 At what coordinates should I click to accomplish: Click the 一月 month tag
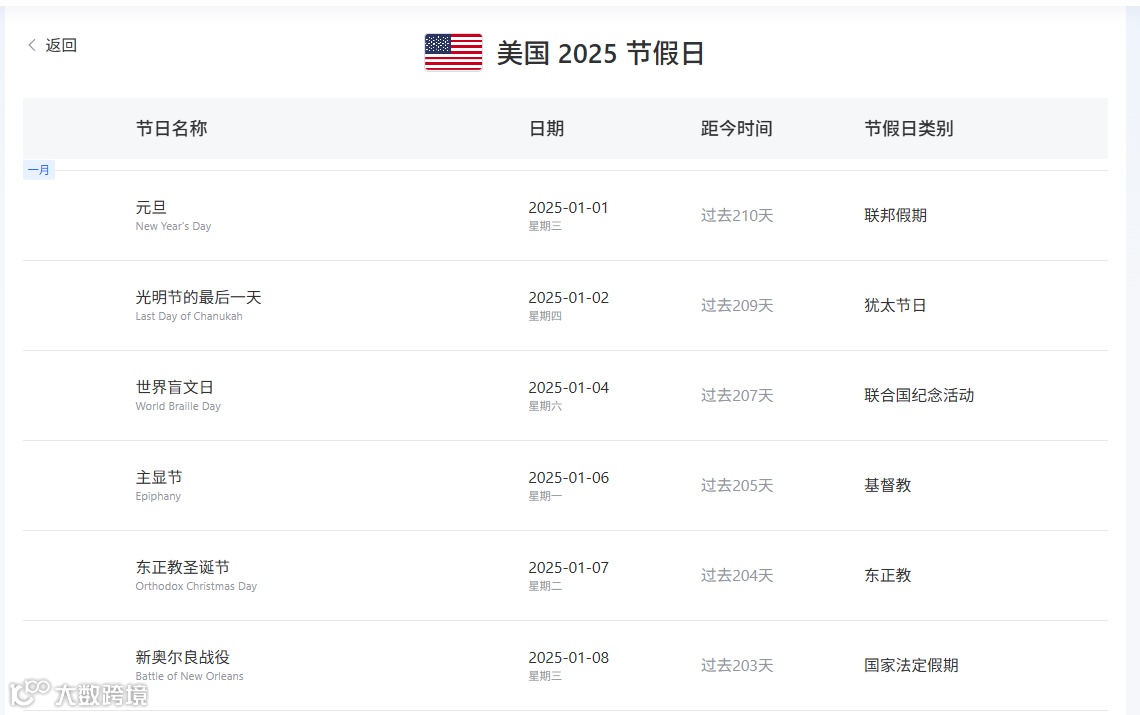(x=39, y=170)
